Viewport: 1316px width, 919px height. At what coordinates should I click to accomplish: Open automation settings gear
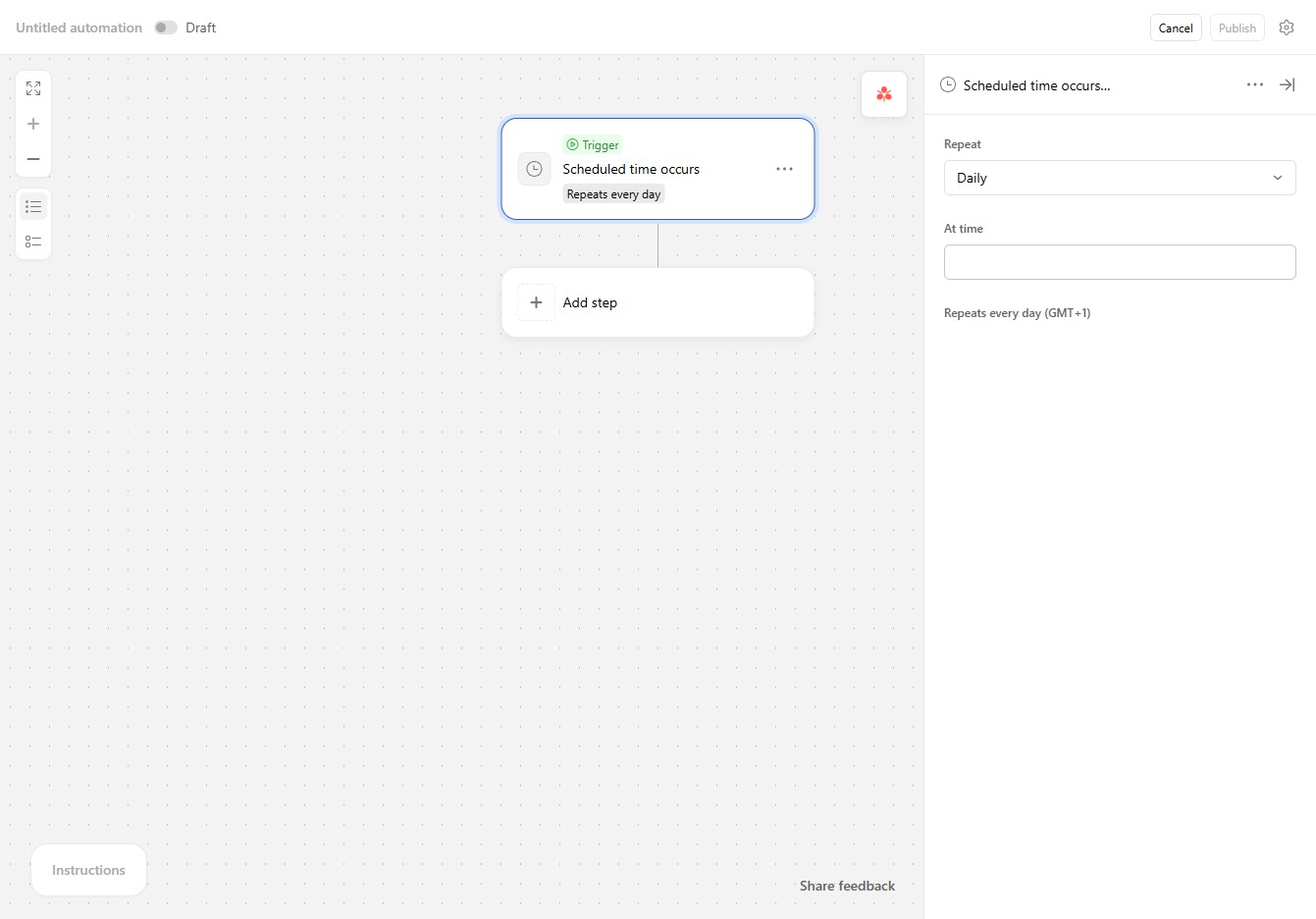1287,27
